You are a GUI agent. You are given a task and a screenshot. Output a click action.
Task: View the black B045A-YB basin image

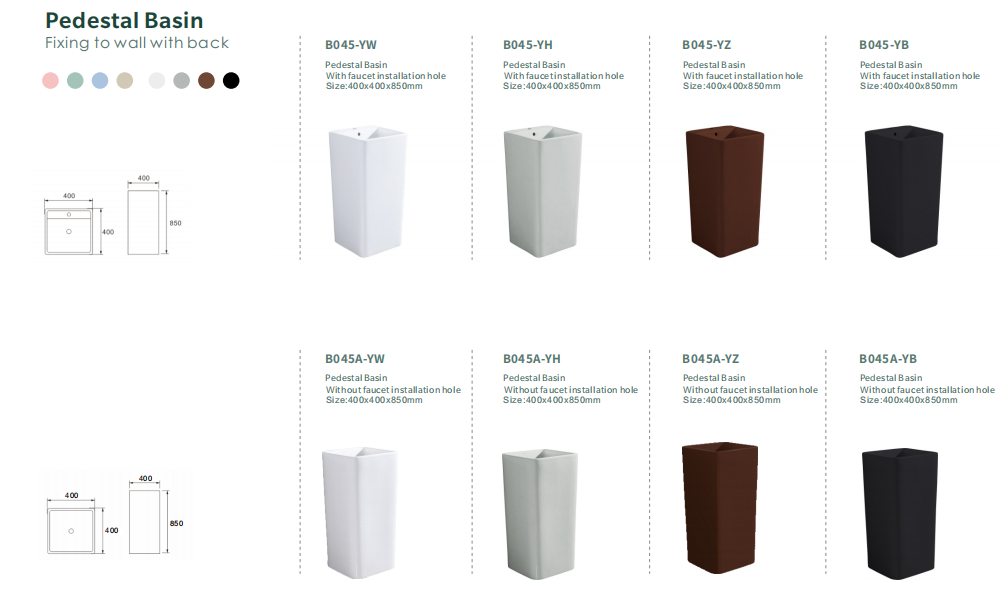click(x=900, y=514)
